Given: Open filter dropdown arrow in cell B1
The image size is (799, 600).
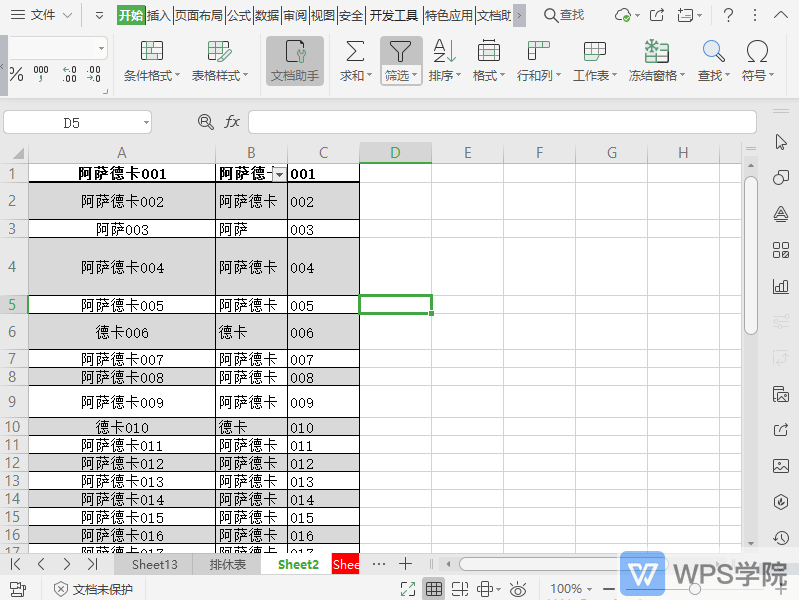Looking at the screenshot, I should coord(279,174).
